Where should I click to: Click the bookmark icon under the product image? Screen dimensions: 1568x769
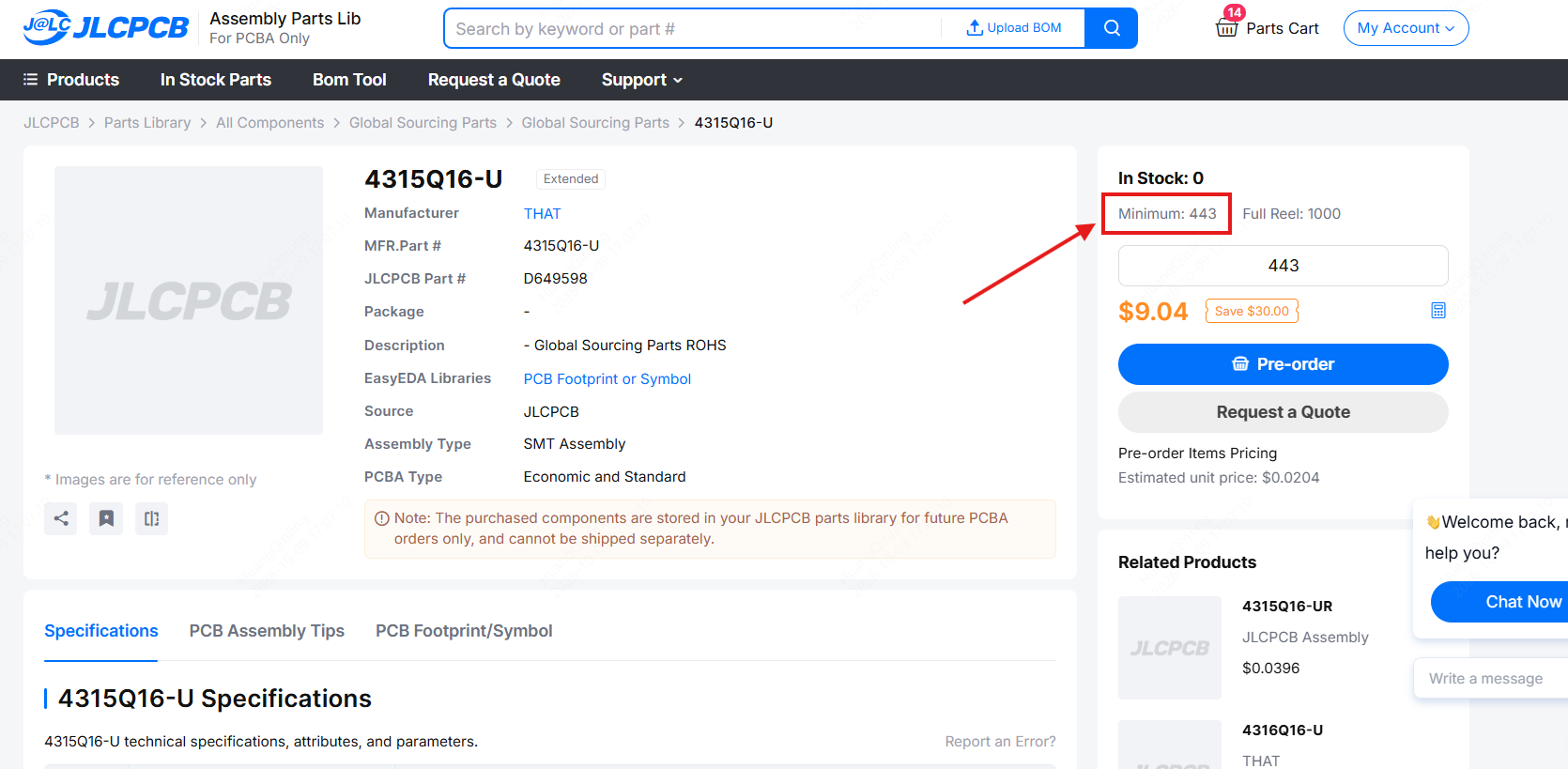tap(106, 518)
